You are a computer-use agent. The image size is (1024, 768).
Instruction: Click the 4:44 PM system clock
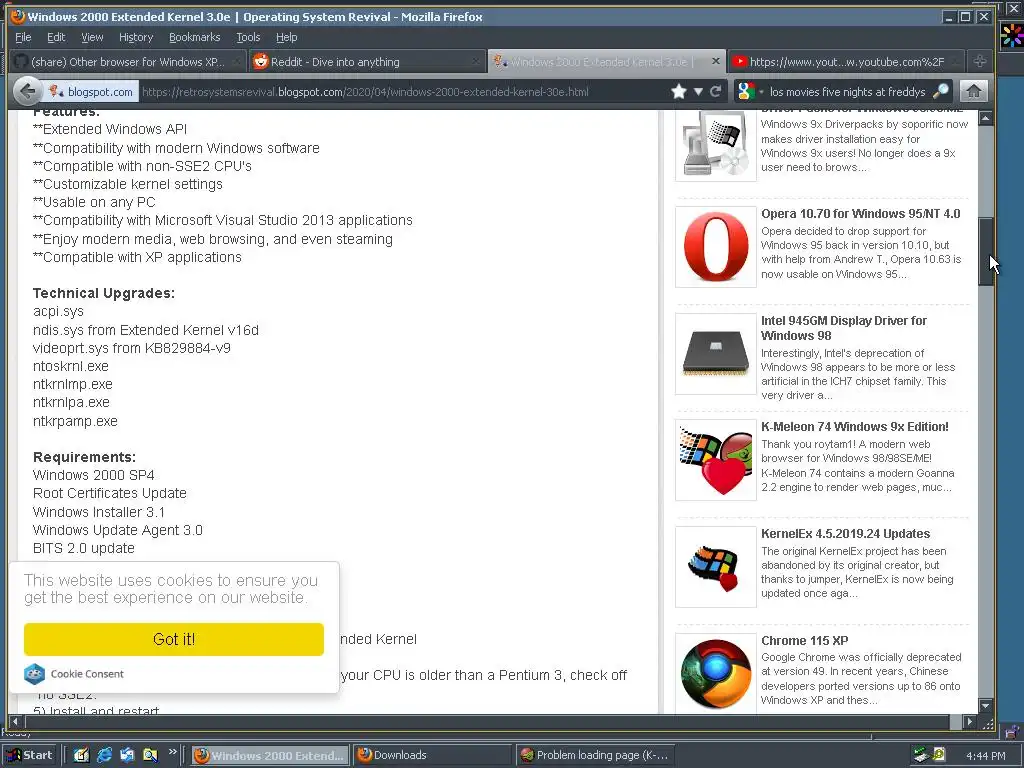point(985,756)
